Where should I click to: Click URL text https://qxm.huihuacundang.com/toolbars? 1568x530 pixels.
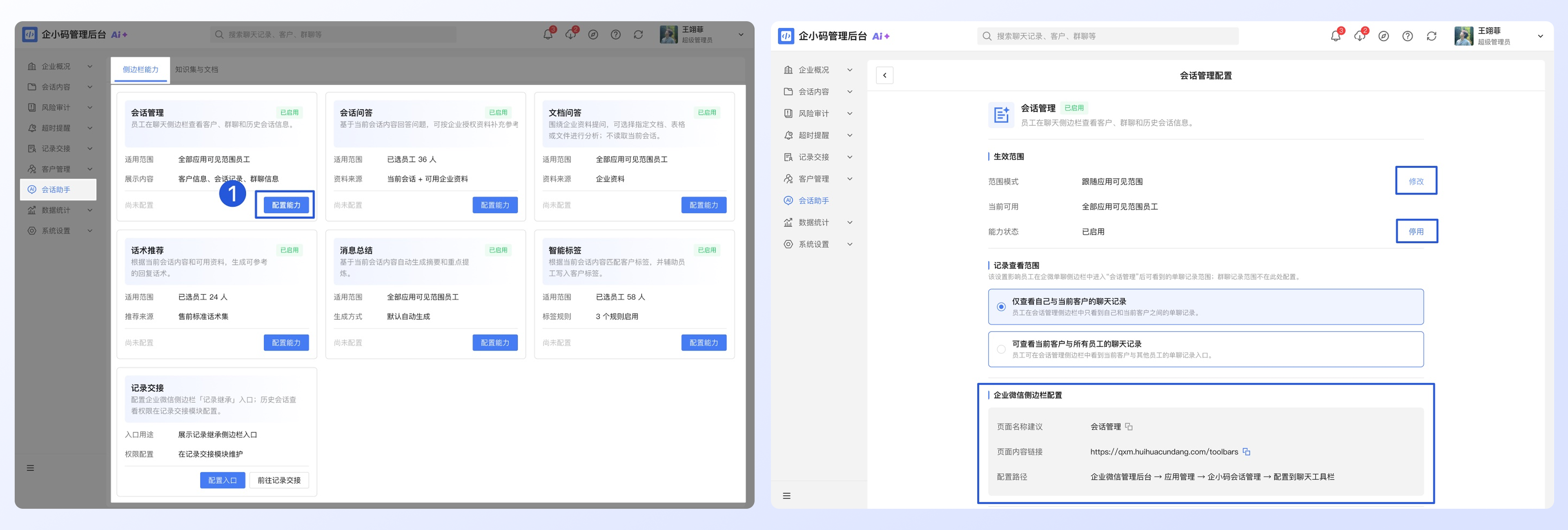tap(1164, 452)
